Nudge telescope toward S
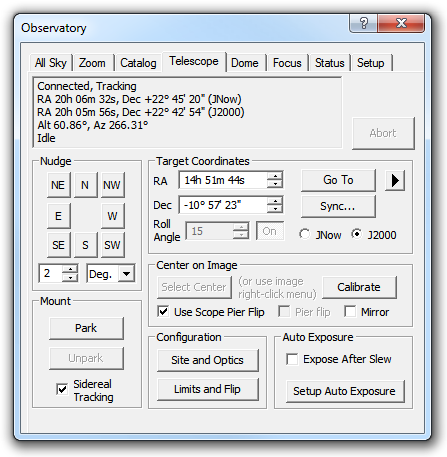 tap(85, 245)
